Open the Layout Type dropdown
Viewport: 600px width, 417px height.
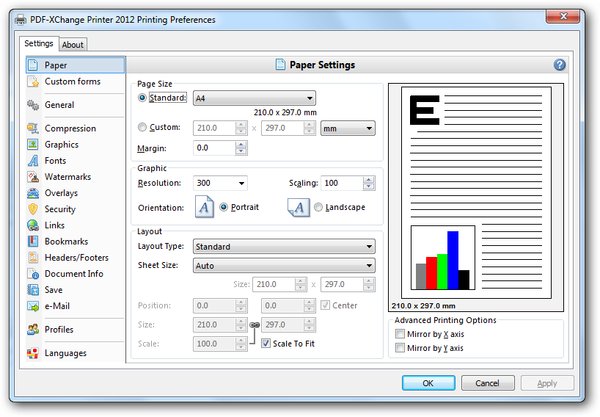[284, 246]
